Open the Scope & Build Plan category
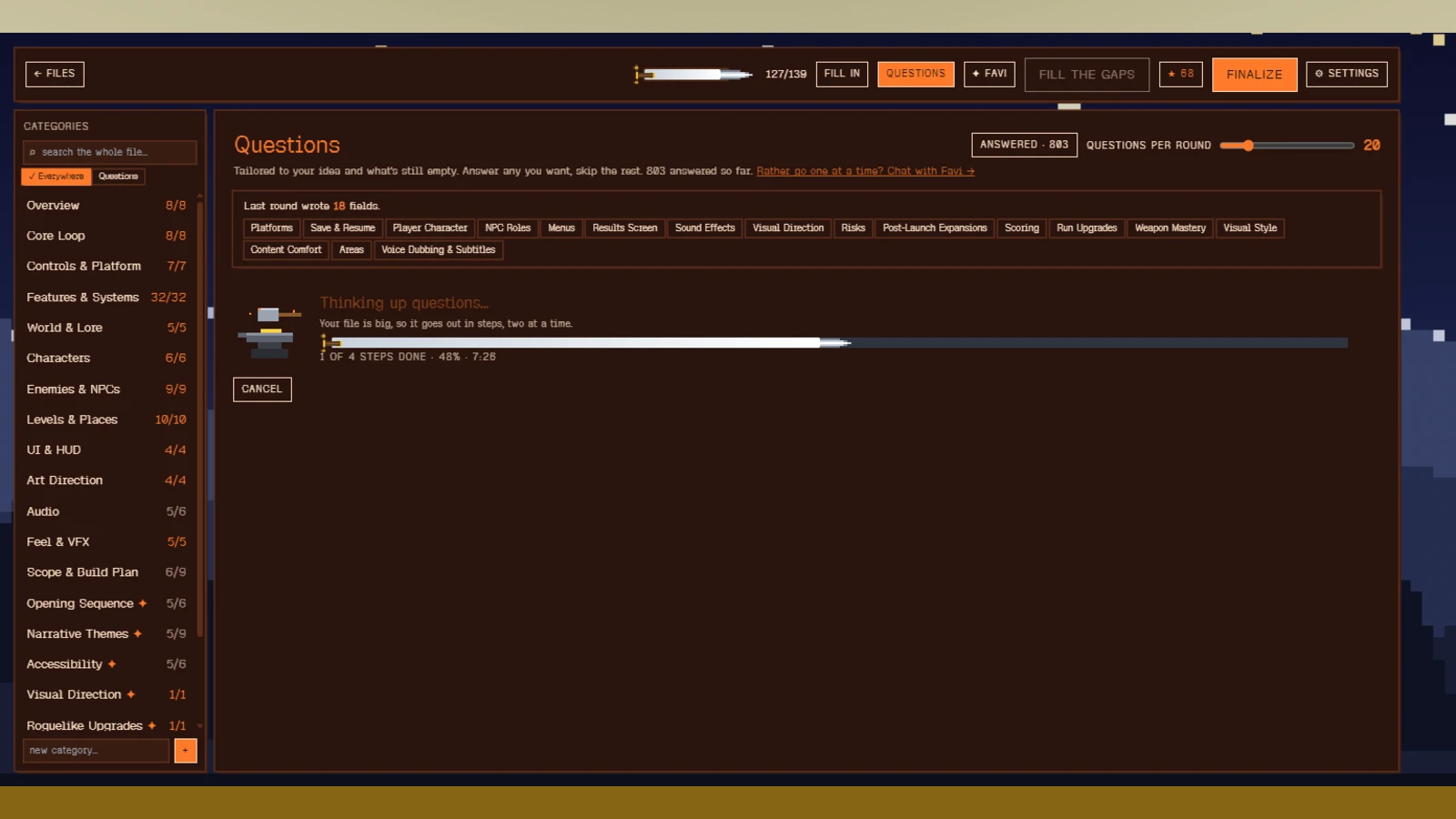 tap(106, 572)
